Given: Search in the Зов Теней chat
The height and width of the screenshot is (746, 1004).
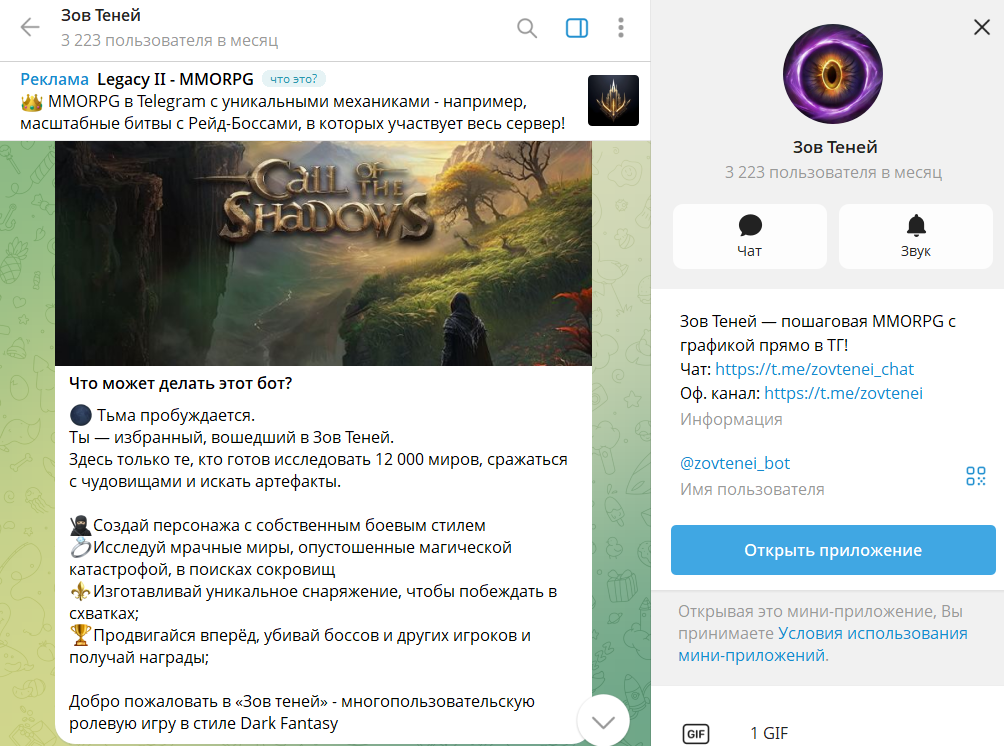Looking at the screenshot, I should click(x=527, y=28).
